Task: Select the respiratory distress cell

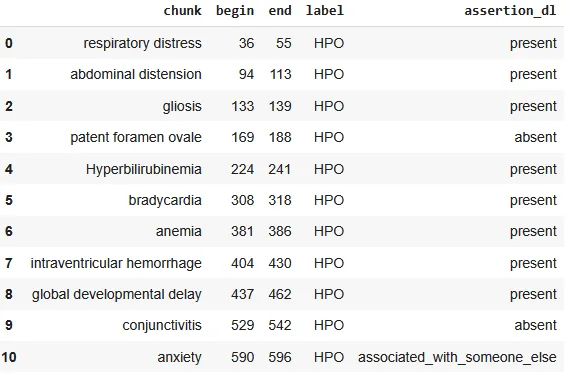Action: (x=142, y=43)
